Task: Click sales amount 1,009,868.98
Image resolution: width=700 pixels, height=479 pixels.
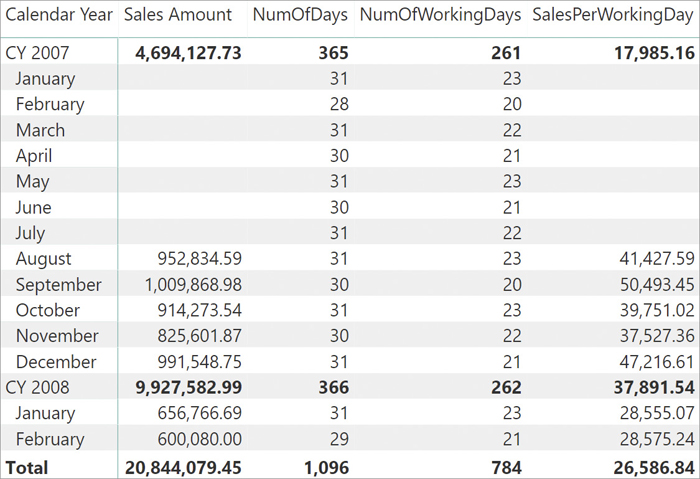Action: [x=193, y=285]
